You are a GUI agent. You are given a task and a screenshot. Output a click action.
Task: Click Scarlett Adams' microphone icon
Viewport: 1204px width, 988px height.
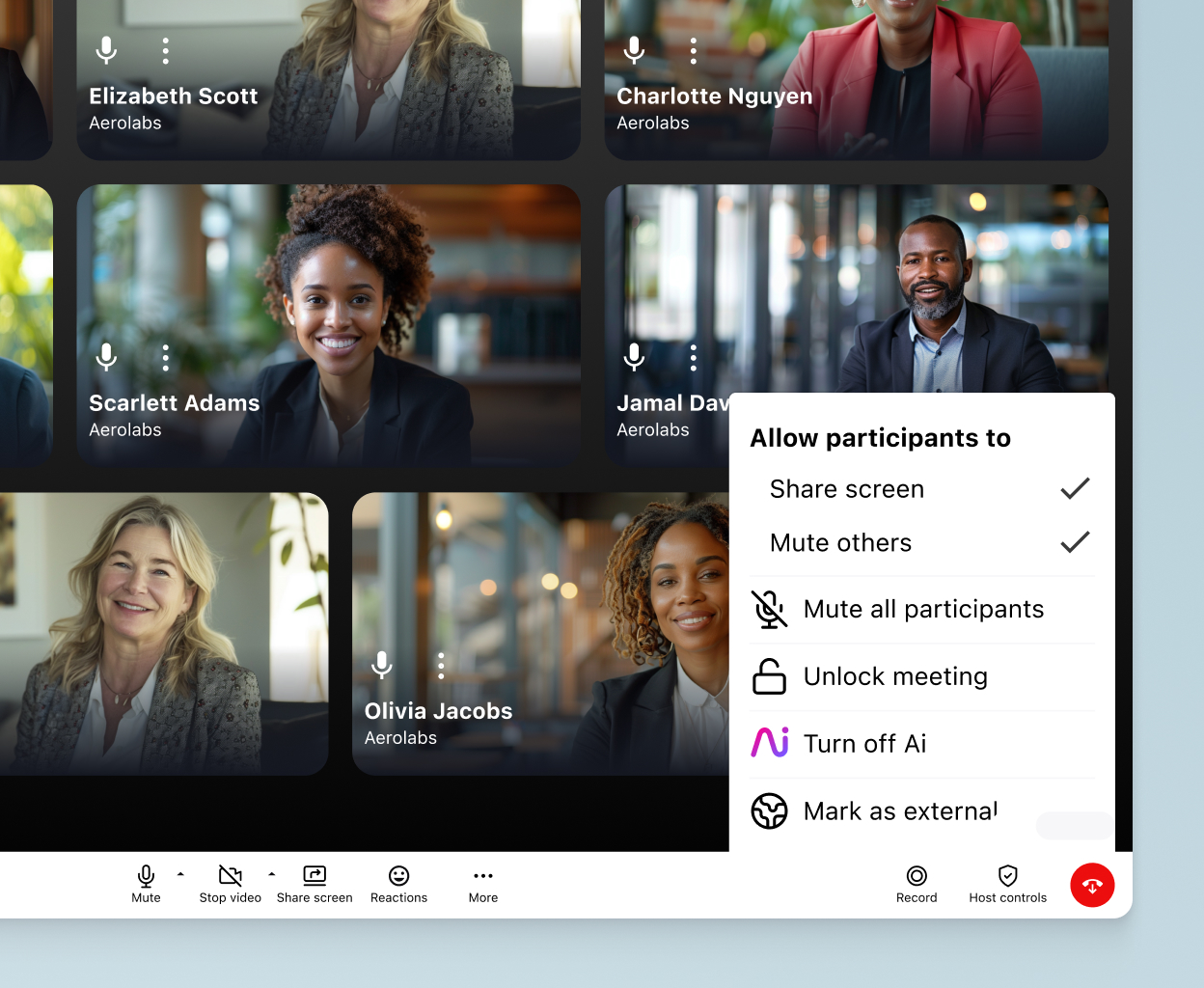point(106,356)
